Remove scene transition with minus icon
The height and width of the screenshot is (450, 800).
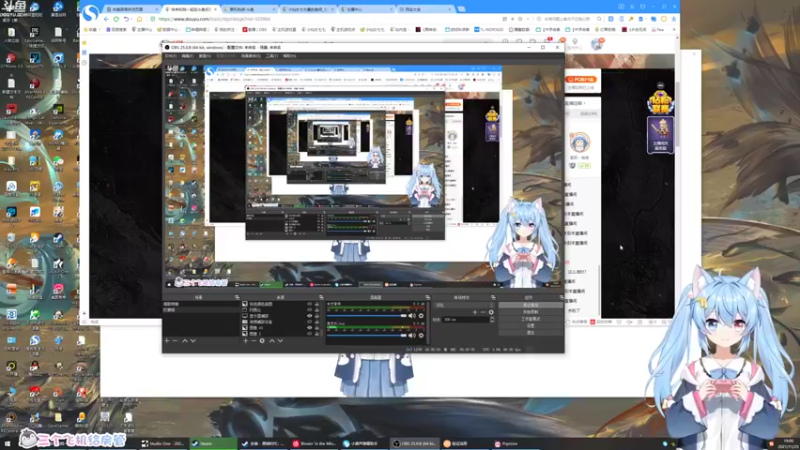[483, 312]
